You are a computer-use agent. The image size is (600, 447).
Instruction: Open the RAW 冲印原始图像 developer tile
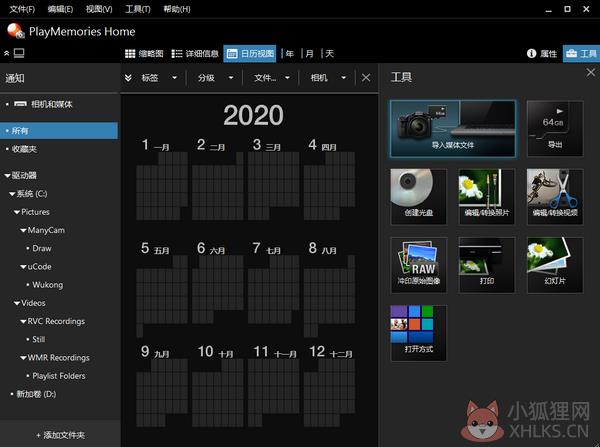419,265
